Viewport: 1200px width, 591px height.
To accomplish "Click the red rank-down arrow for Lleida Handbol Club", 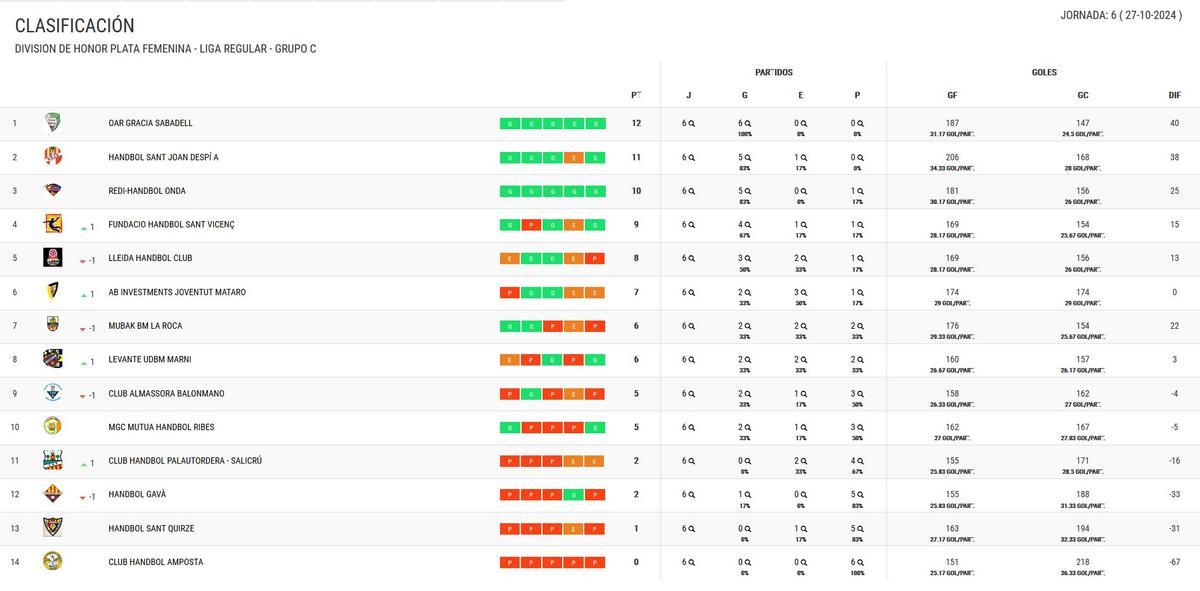I will [x=85, y=257].
